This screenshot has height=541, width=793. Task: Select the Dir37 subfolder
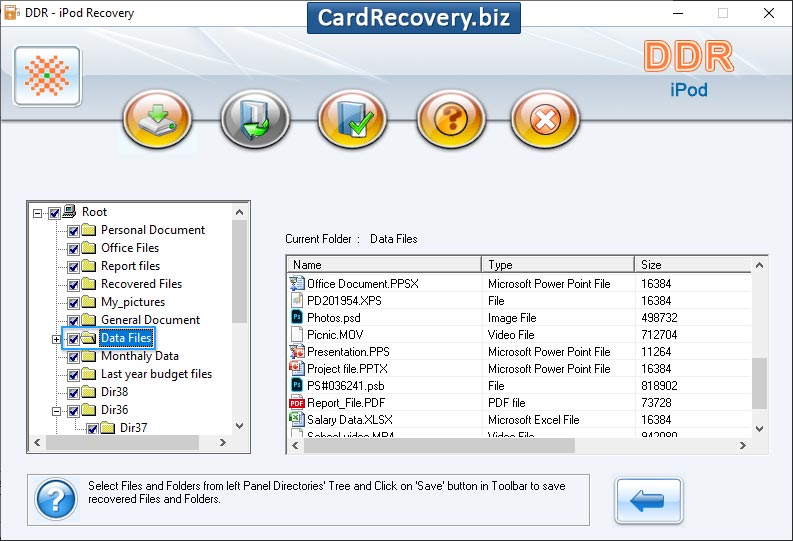tap(134, 428)
